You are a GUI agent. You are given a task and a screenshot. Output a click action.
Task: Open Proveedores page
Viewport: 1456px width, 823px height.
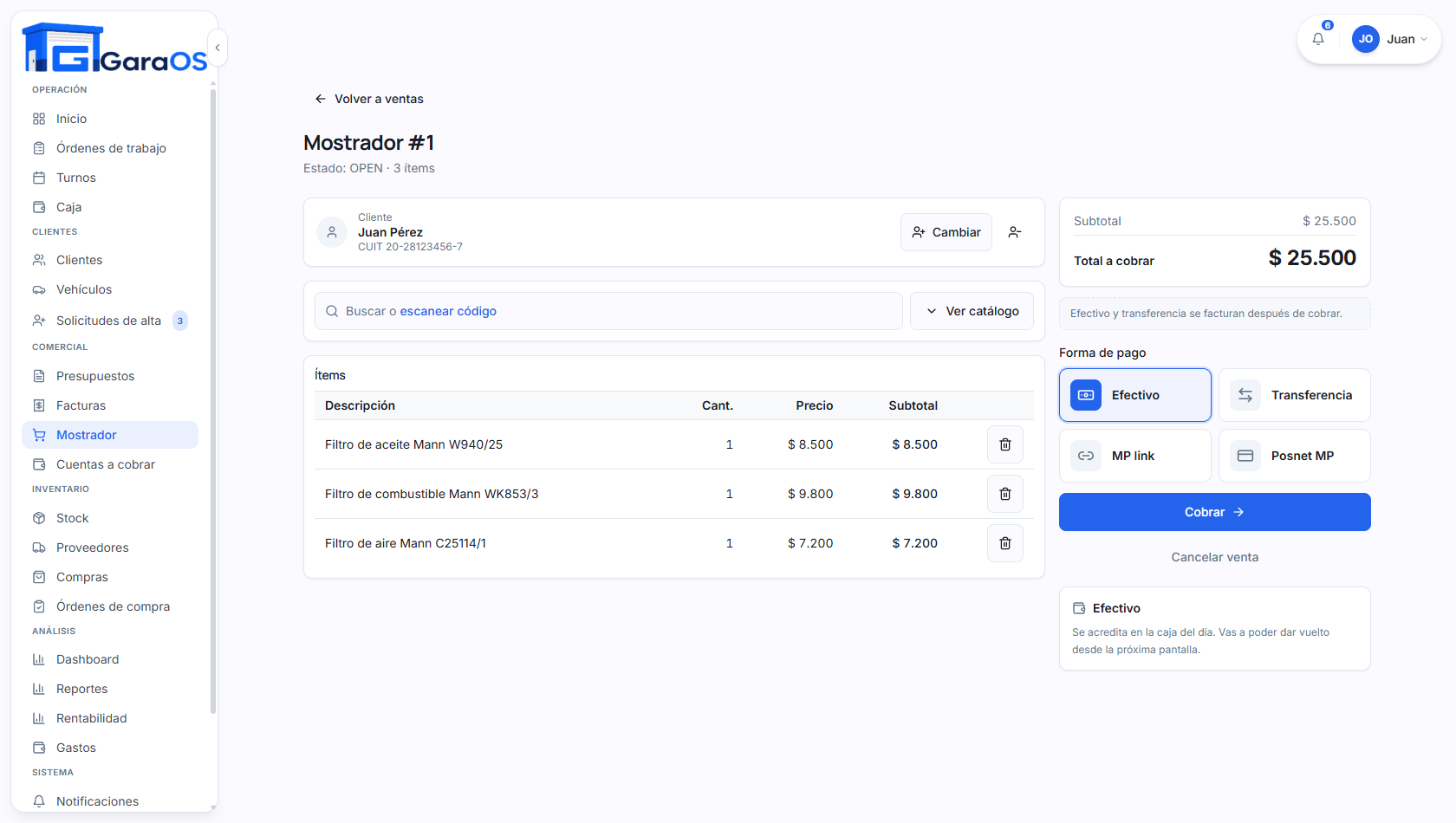coord(110,548)
